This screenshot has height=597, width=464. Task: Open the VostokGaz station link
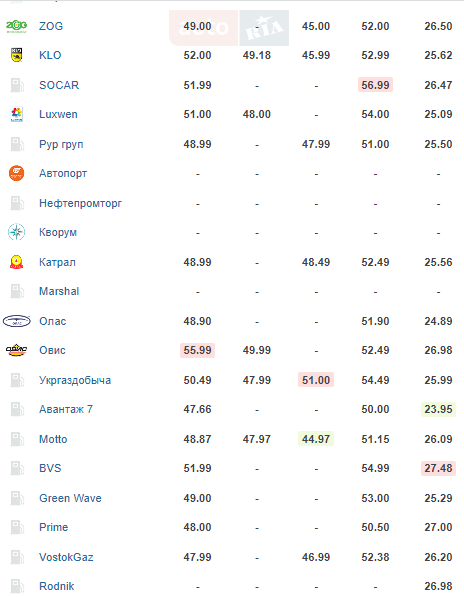pos(66,557)
